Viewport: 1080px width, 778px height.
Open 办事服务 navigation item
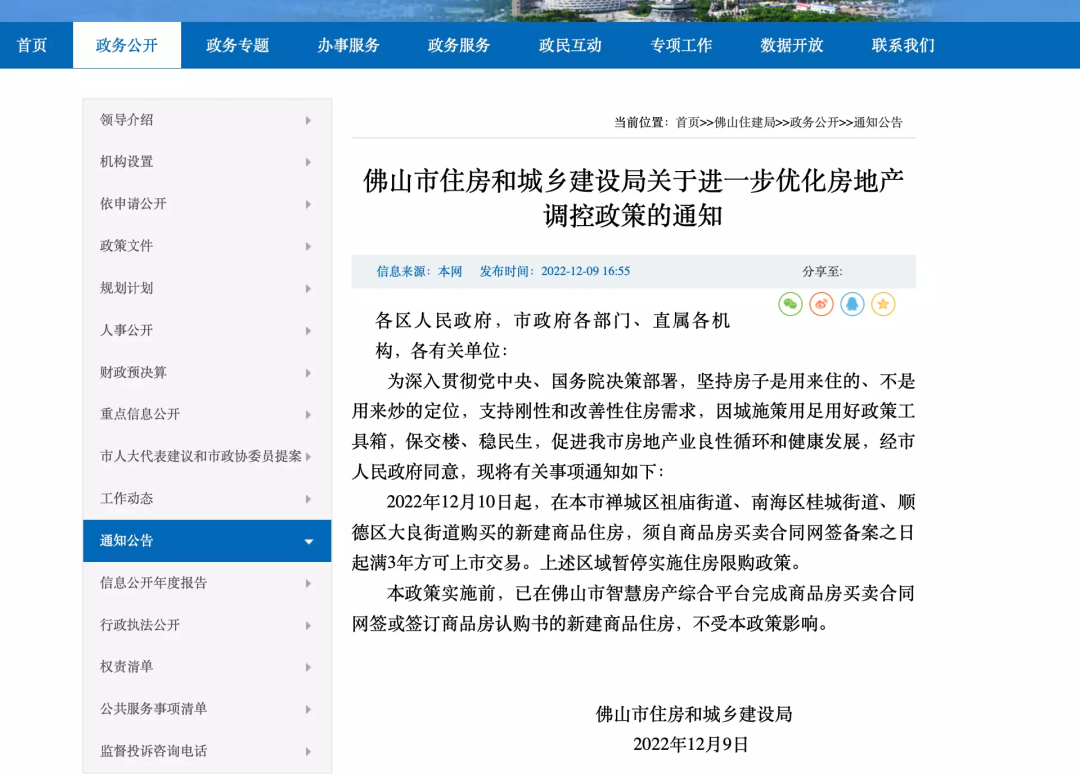pos(349,45)
